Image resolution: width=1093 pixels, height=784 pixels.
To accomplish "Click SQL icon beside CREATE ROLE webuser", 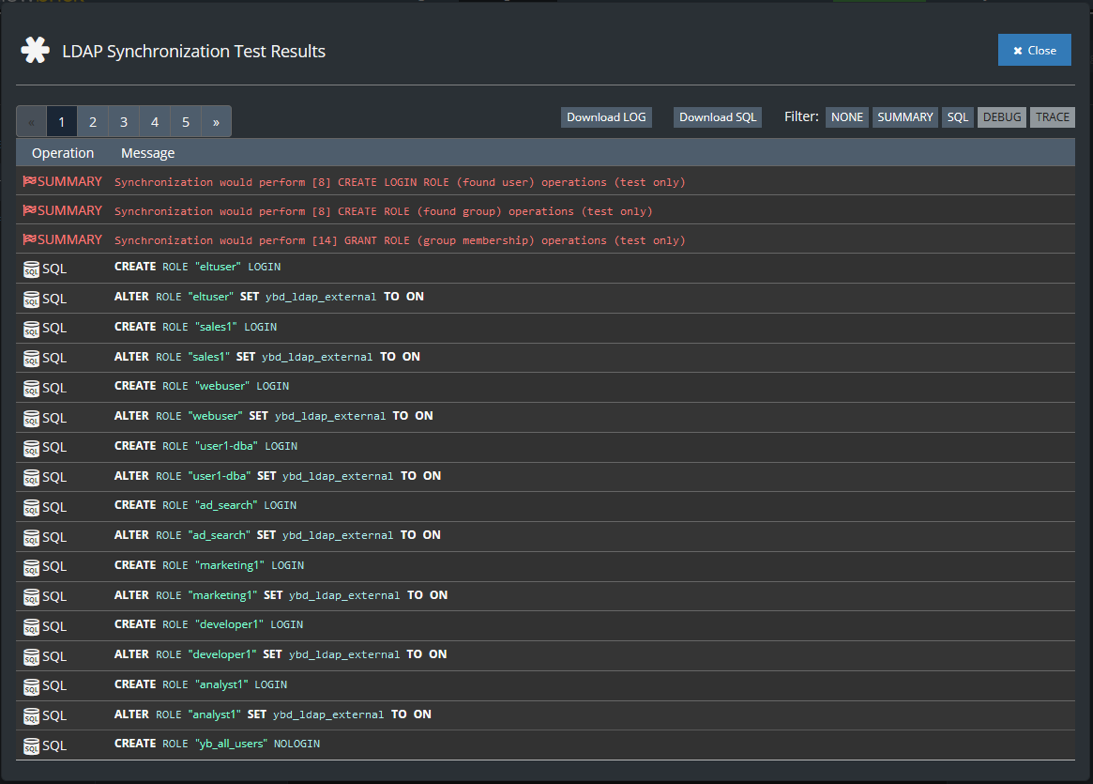I will (31, 388).
